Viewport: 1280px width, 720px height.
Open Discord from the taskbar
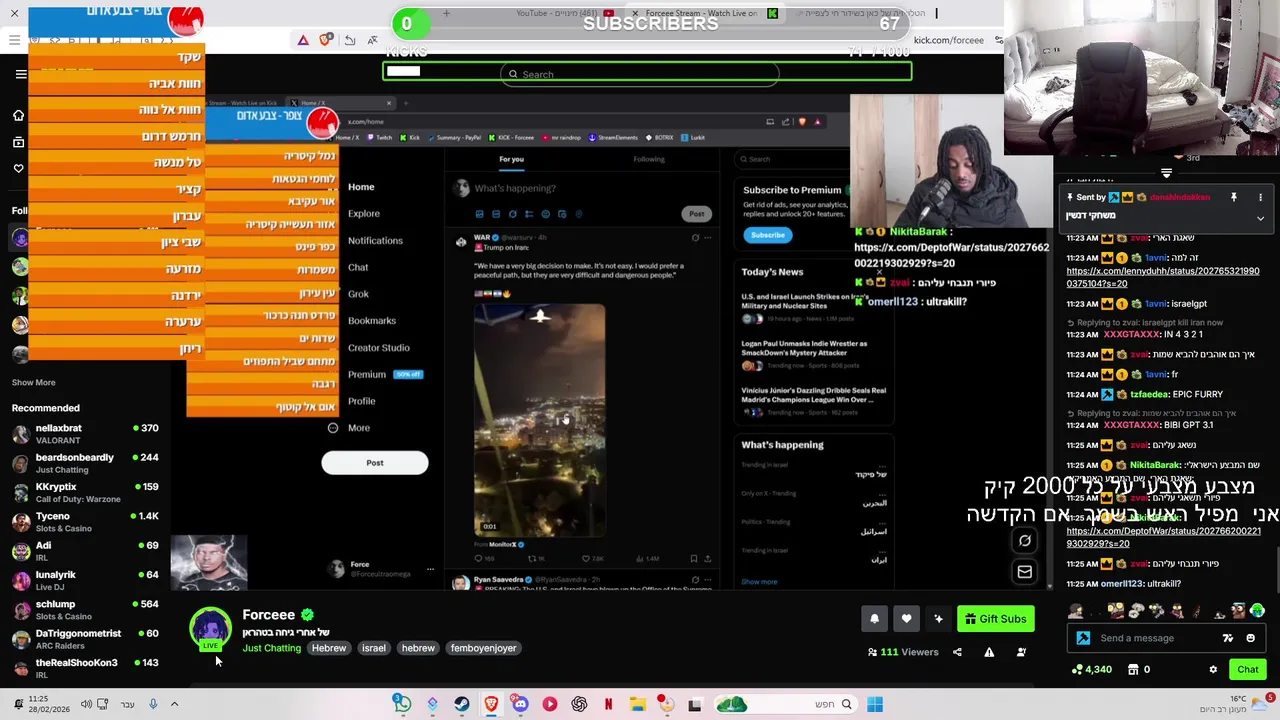tap(520, 705)
